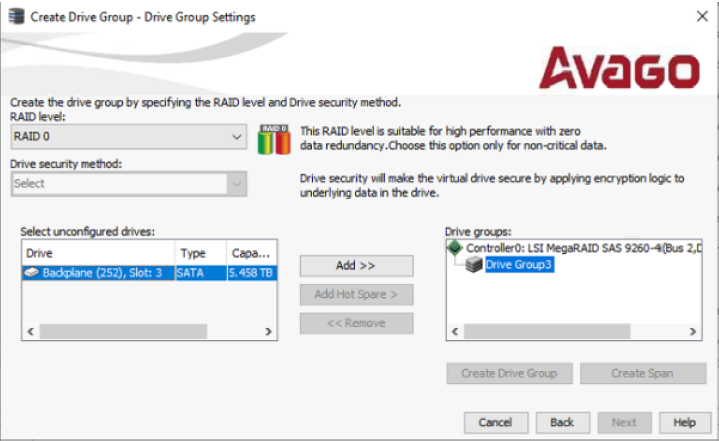
Task: Click the drive disk icon for Slot 3
Action: pos(32,273)
